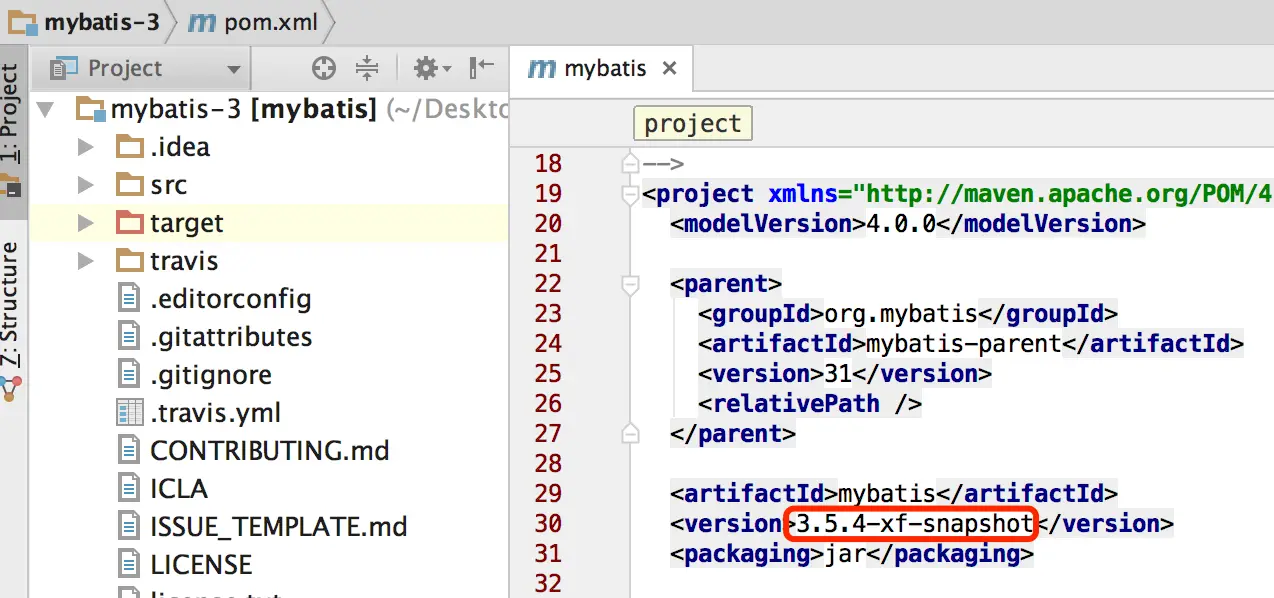The height and width of the screenshot is (598, 1274).
Task: Toggle fold marker at parent tag line 22
Action: 629,284
